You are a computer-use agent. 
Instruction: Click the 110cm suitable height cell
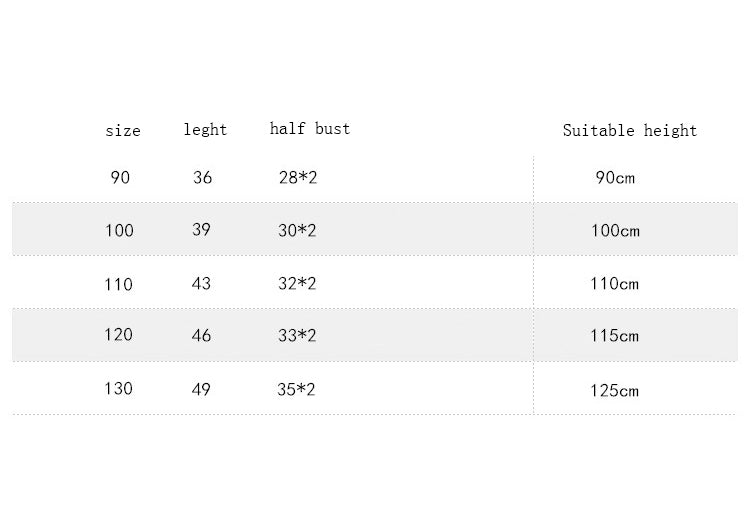click(x=614, y=283)
